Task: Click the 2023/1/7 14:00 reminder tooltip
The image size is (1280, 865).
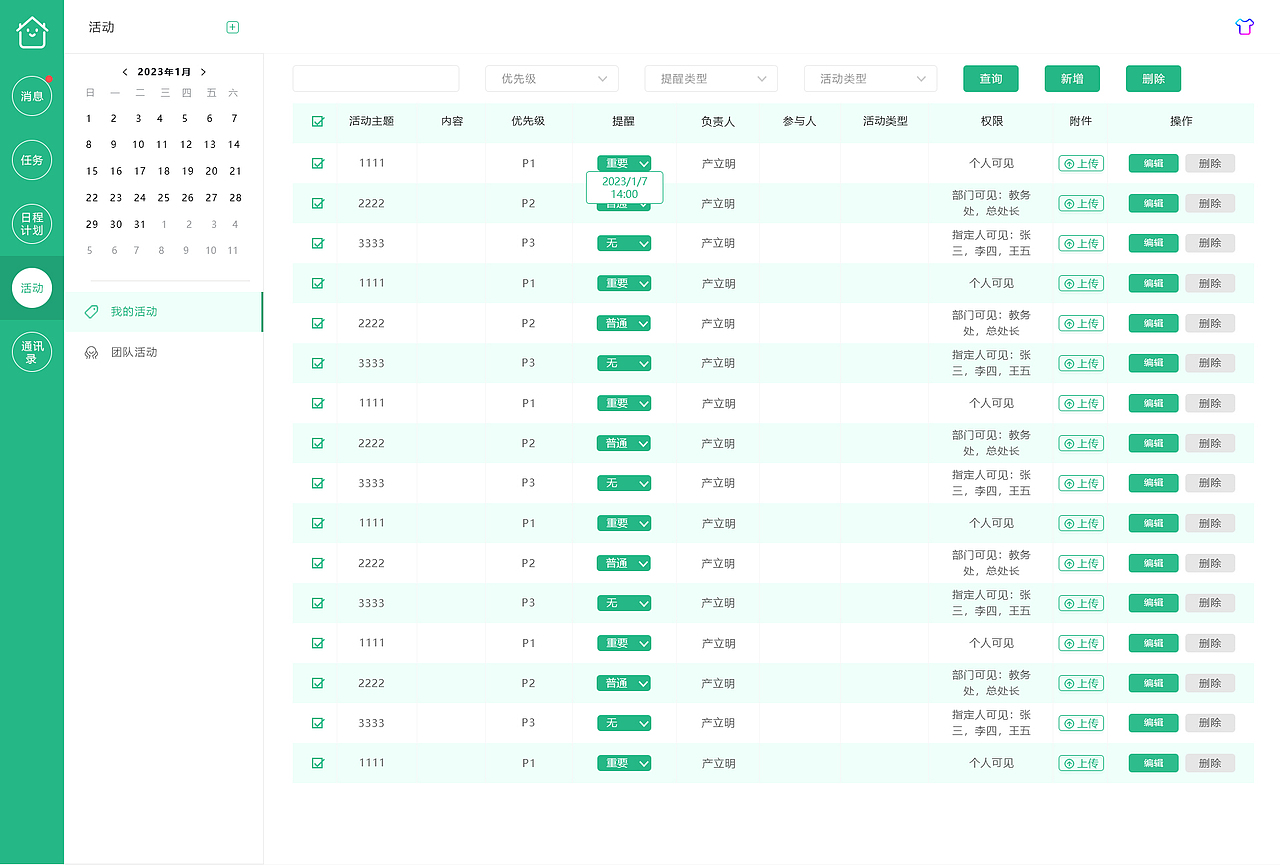Action: 624,188
